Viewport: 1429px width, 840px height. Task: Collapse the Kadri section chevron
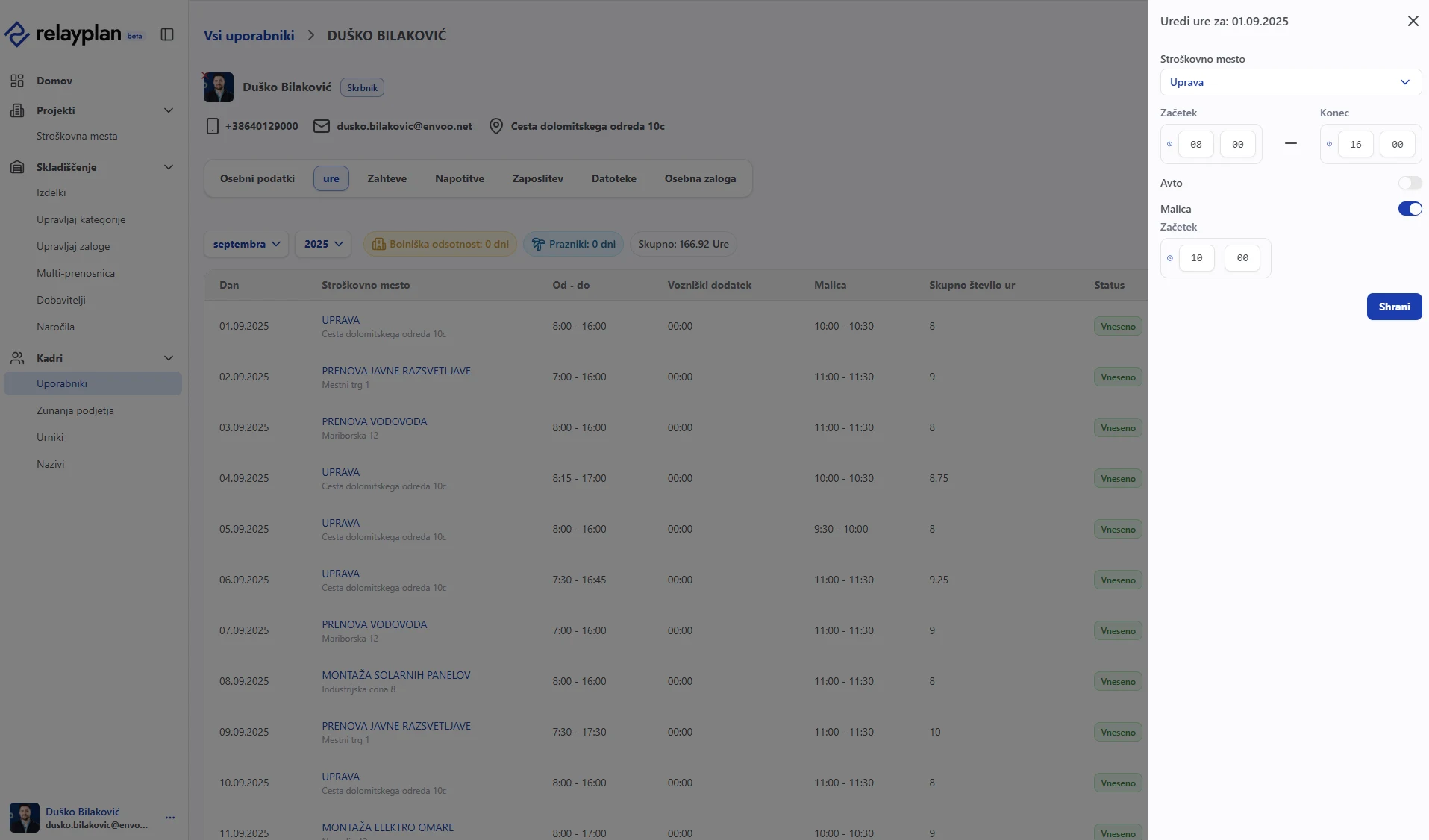(x=169, y=358)
